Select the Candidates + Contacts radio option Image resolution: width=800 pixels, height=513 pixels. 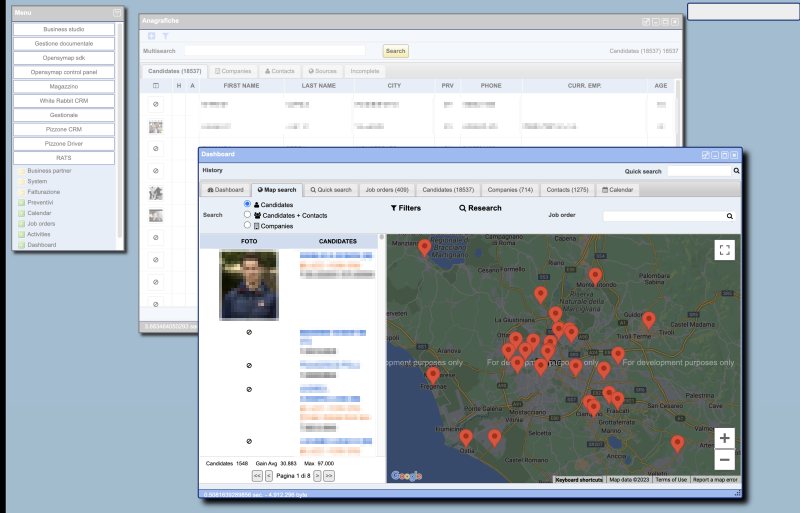tap(247, 214)
